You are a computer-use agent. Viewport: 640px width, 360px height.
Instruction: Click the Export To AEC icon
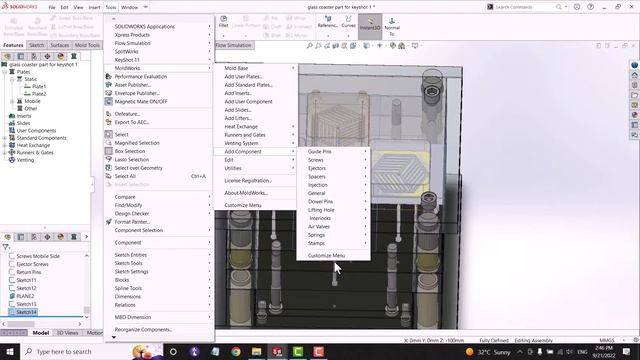tap(109, 122)
